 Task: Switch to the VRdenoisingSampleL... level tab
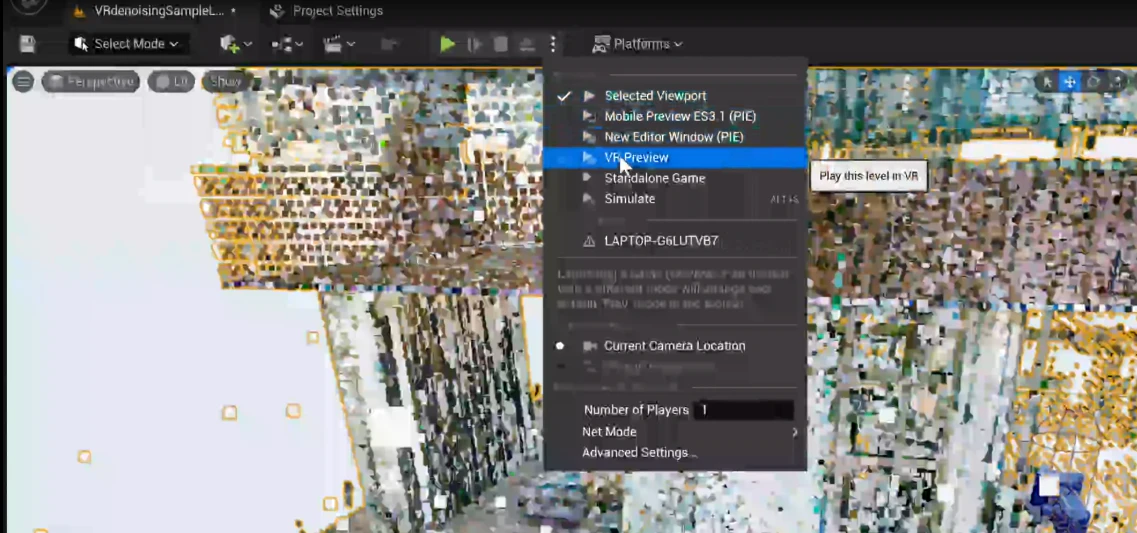[157, 11]
